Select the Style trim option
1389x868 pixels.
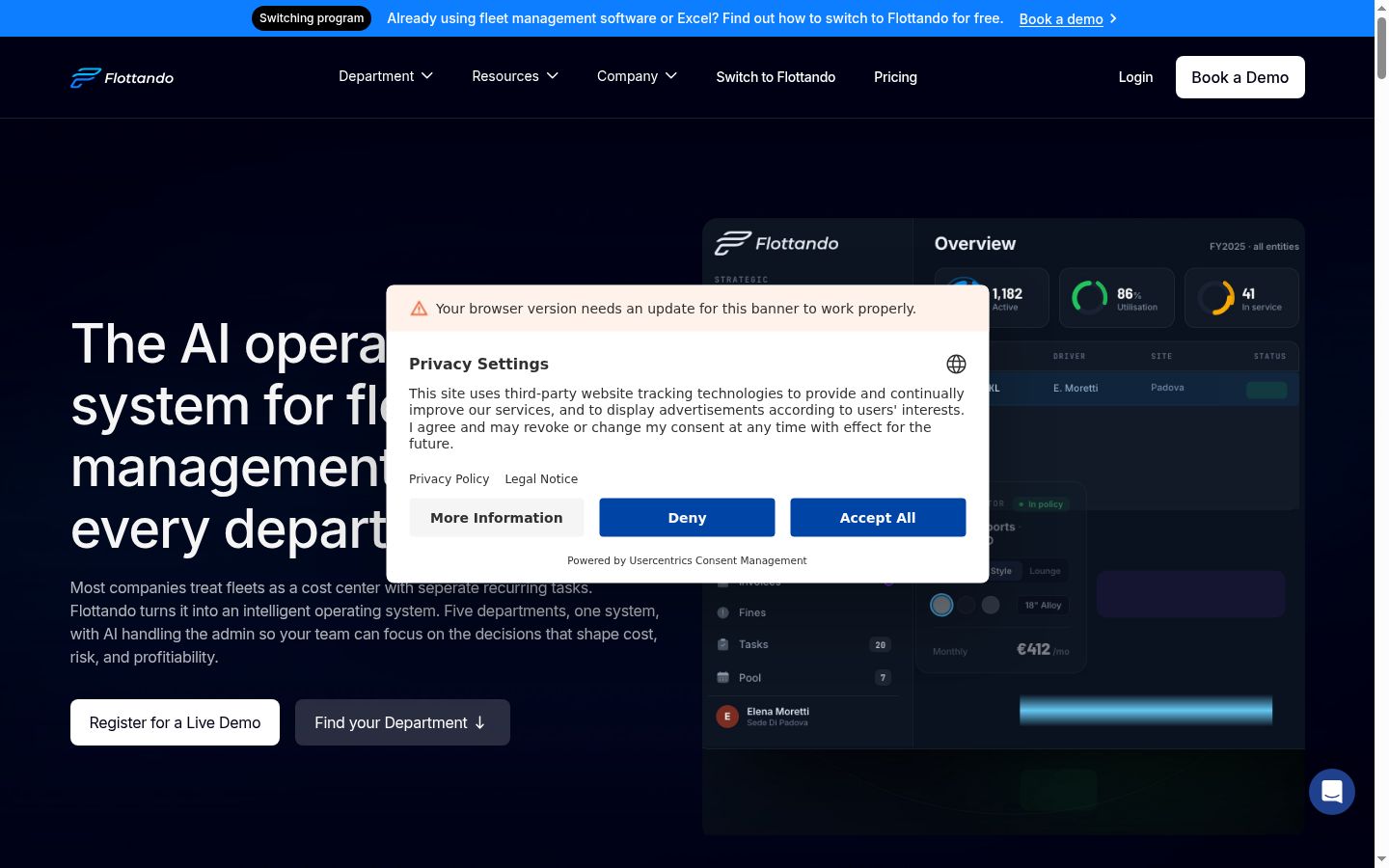[x=1001, y=571]
